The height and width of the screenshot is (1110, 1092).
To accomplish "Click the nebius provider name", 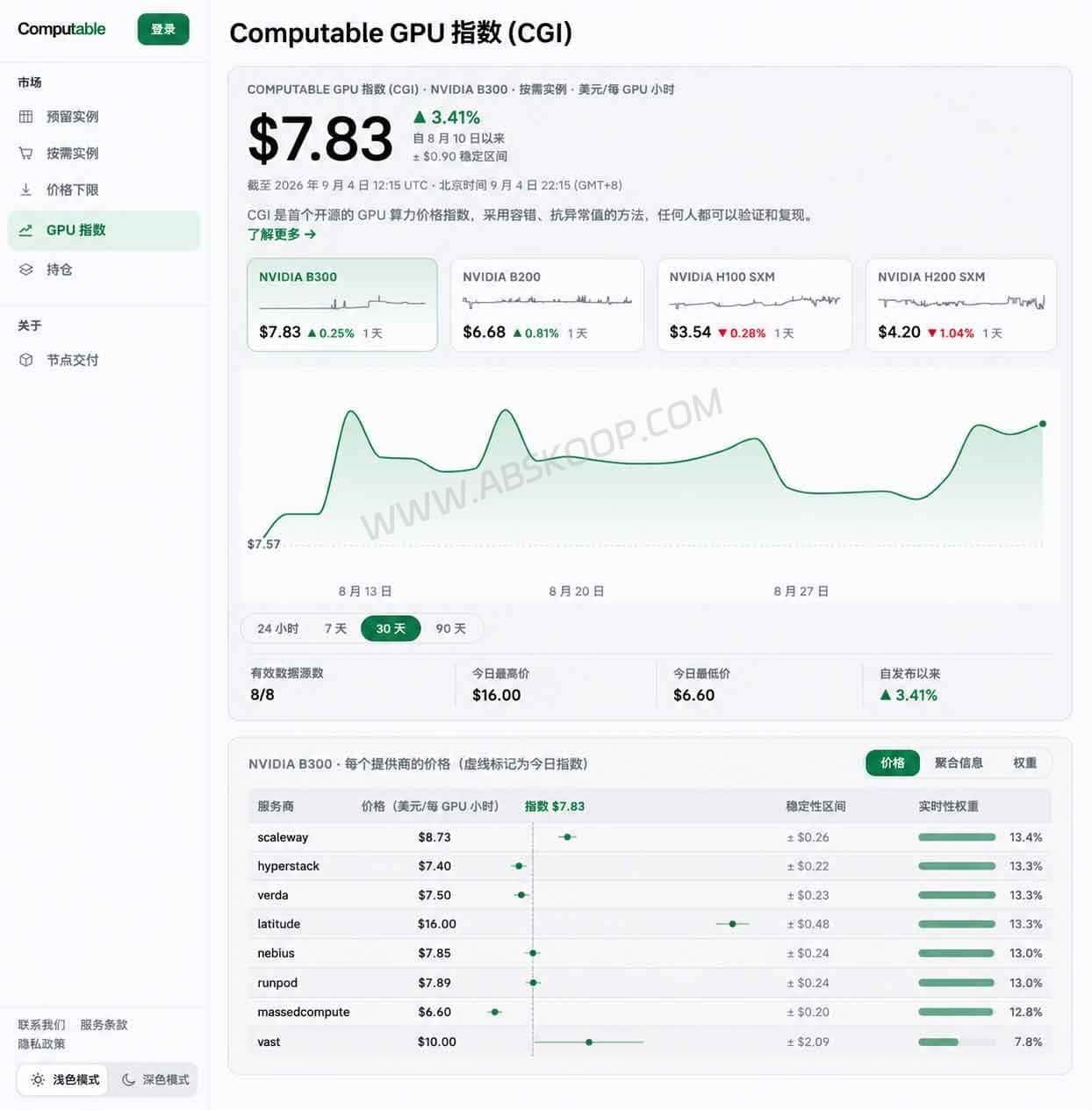I will [276, 953].
